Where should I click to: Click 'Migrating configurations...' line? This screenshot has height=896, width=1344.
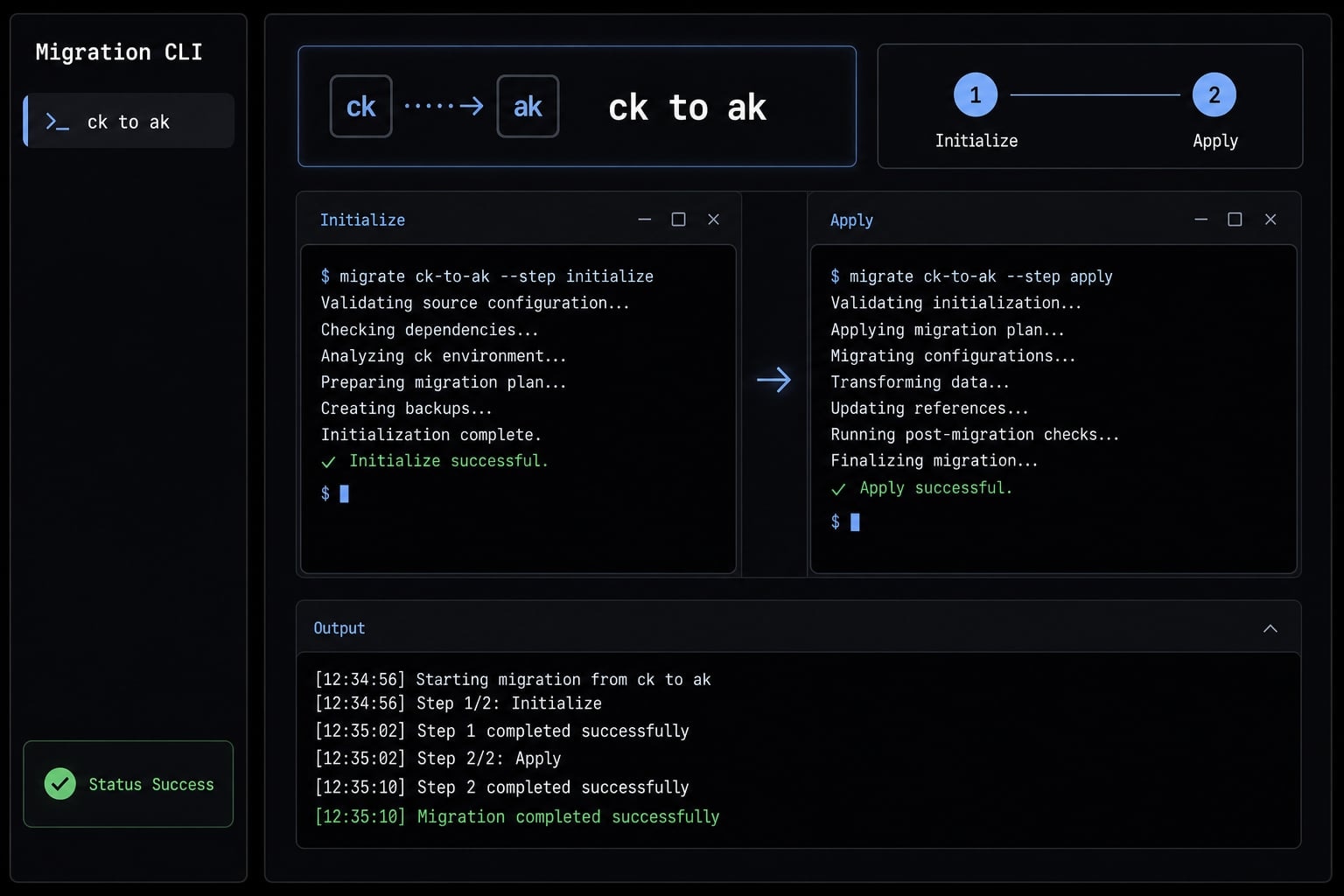click(953, 356)
